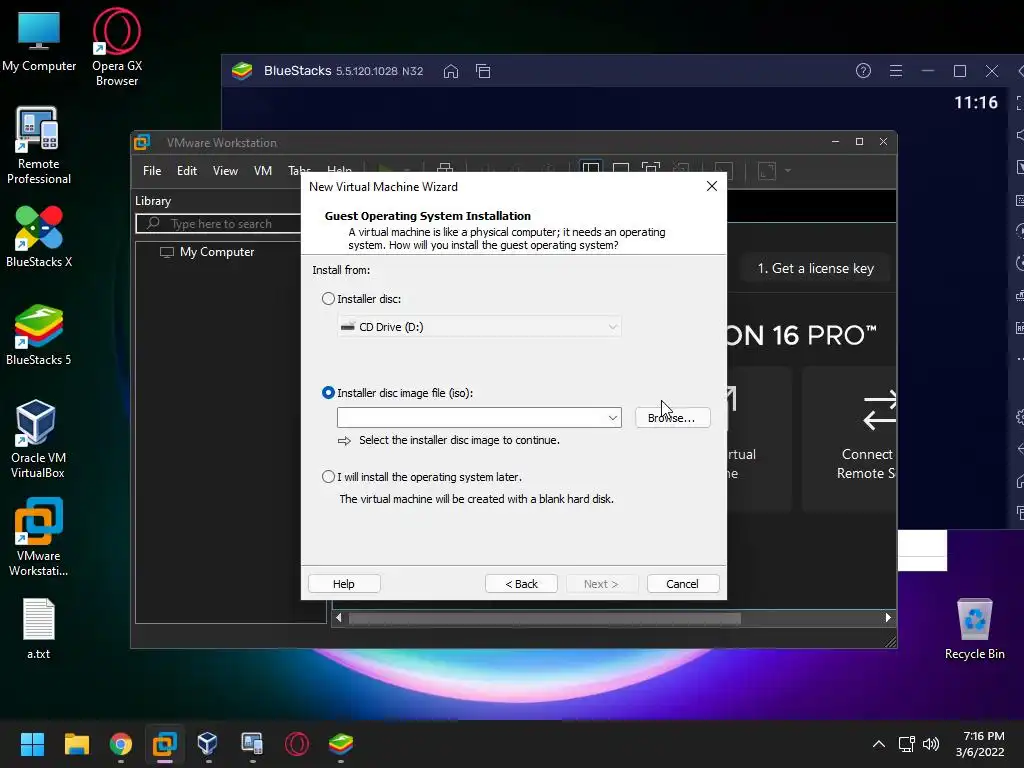Select the Installer disc radio button
The height and width of the screenshot is (768, 1024).
328,298
